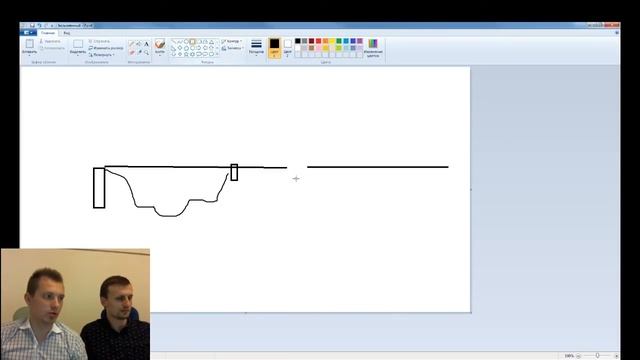Click the Undo icon in quick access toolbar
This screenshot has width=640, height=360.
pyautogui.click(x=39, y=25)
